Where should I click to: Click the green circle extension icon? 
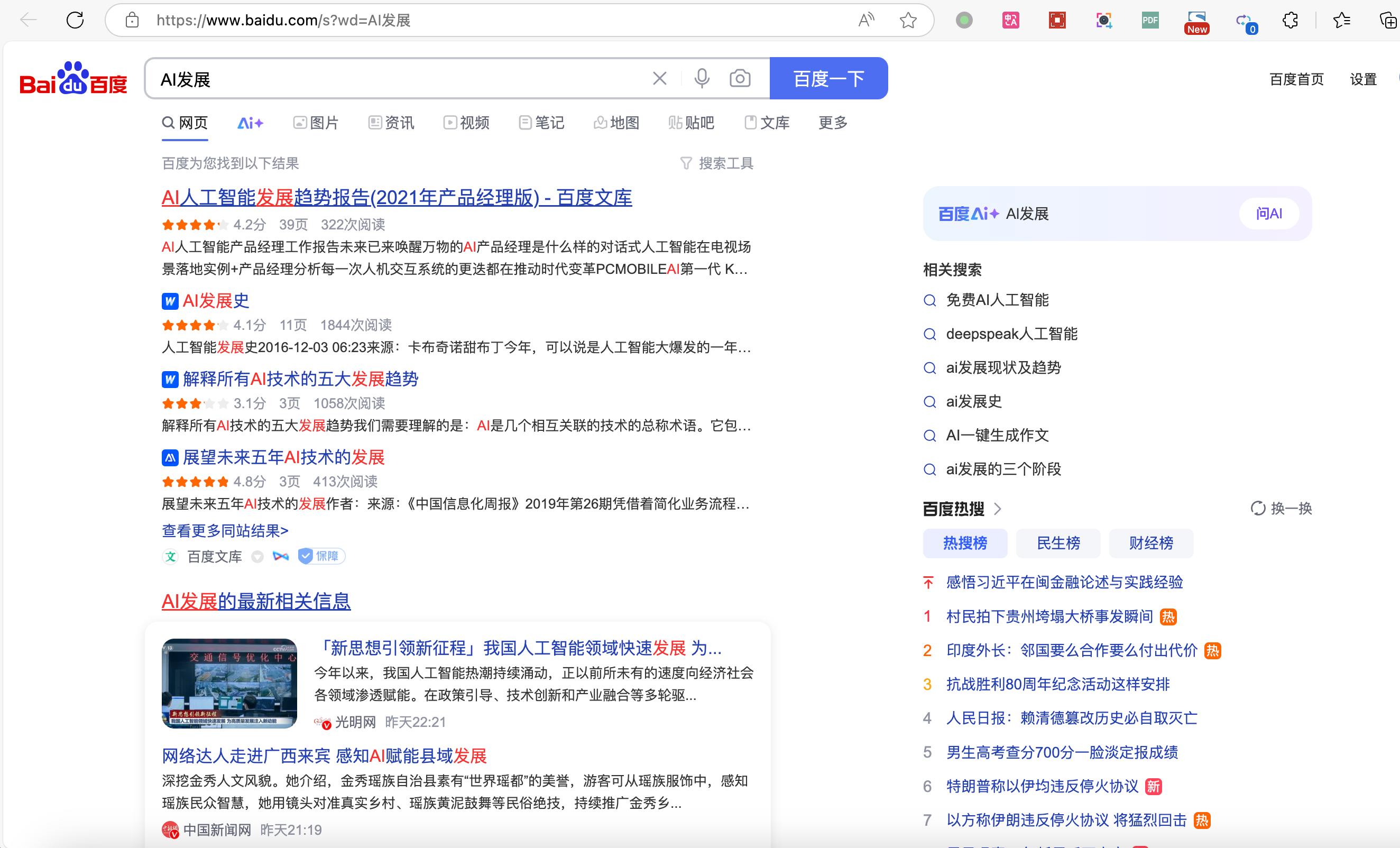click(964, 21)
